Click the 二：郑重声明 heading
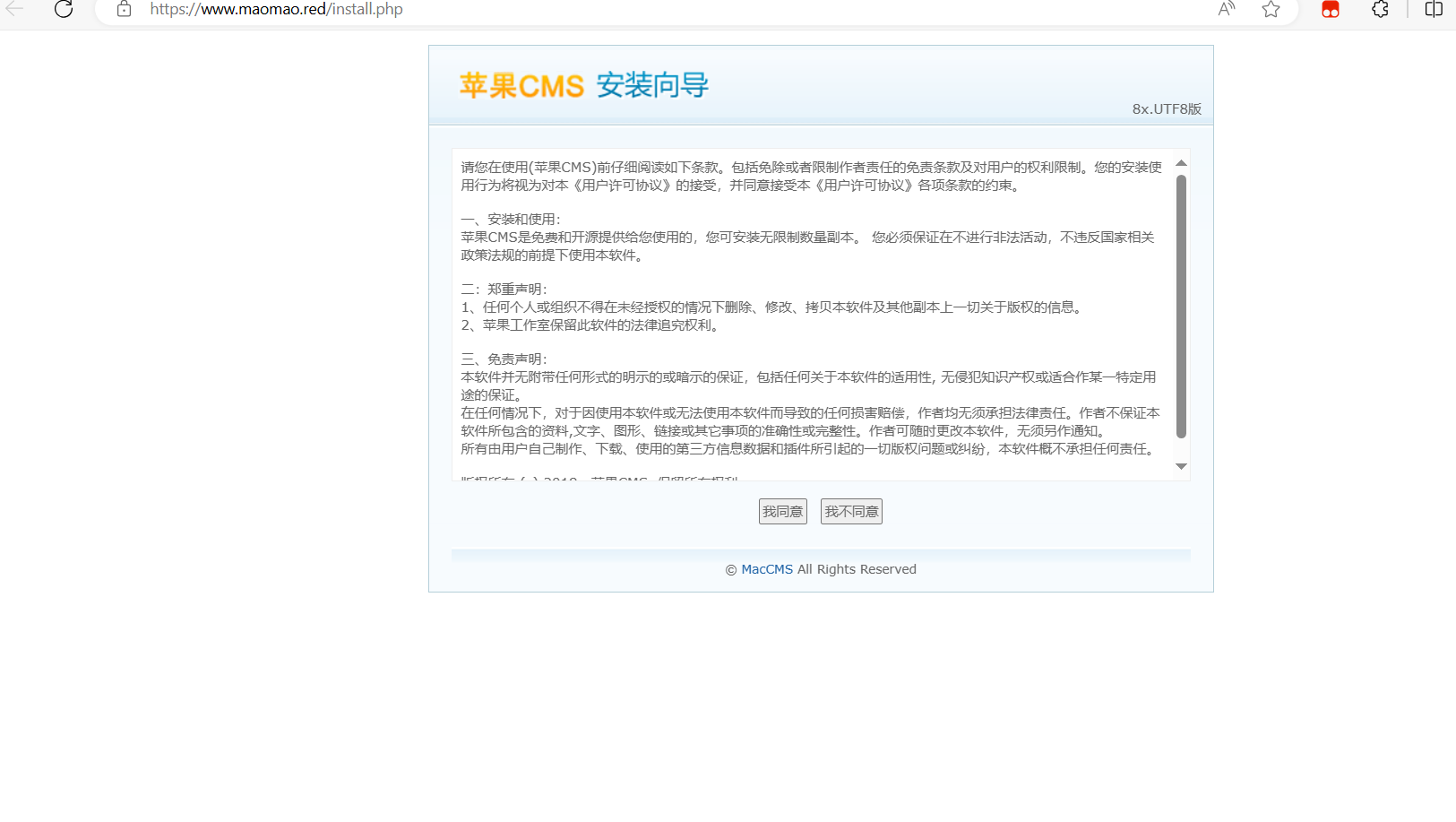Image resolution: width=1456 pixels, height=822 pixels. [x=504, y=289]
